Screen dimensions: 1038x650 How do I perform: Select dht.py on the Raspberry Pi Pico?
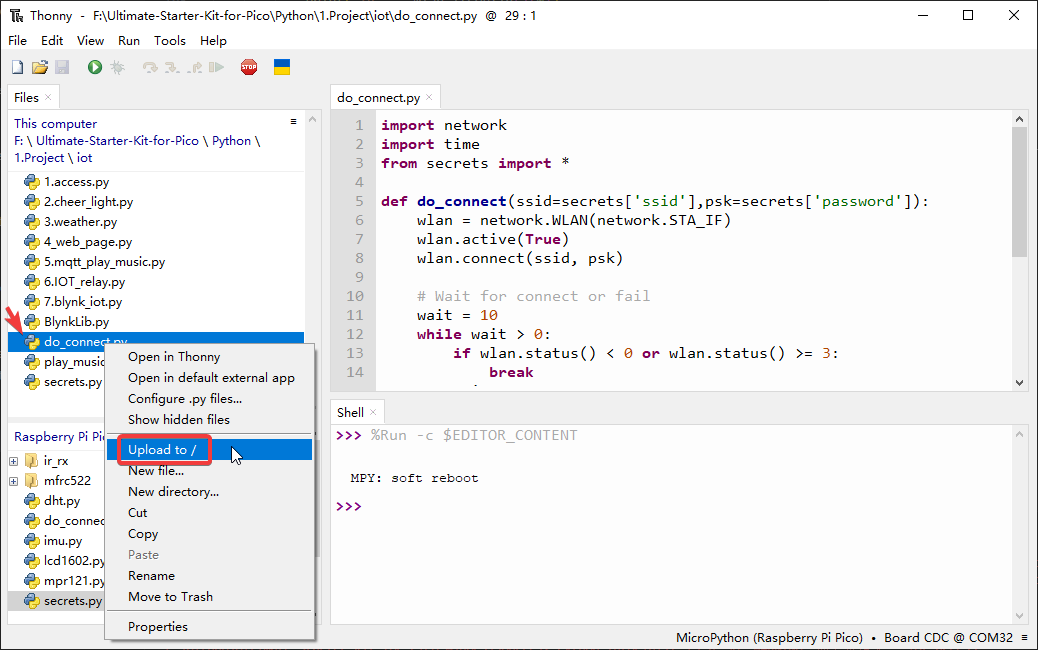click(62, 501)
